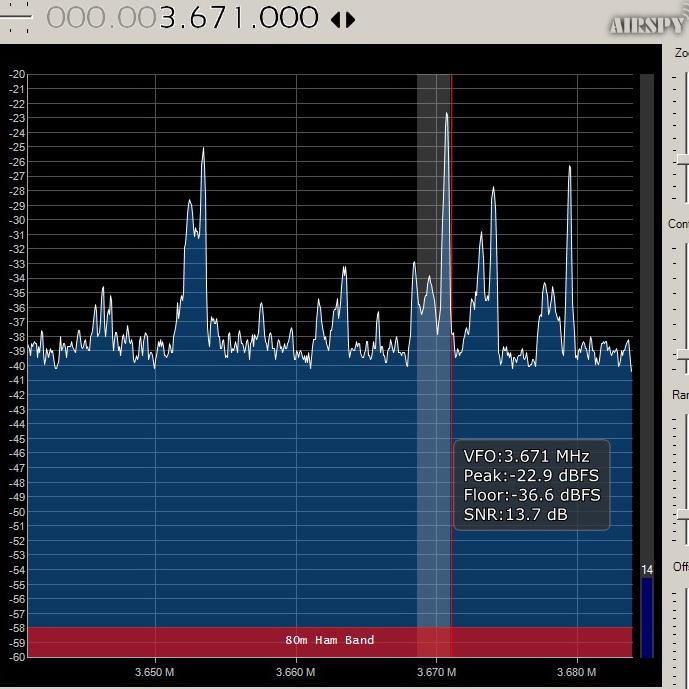Click the Zoom slider thumb
Screen dimensions: 689x689
coord(683,160)
